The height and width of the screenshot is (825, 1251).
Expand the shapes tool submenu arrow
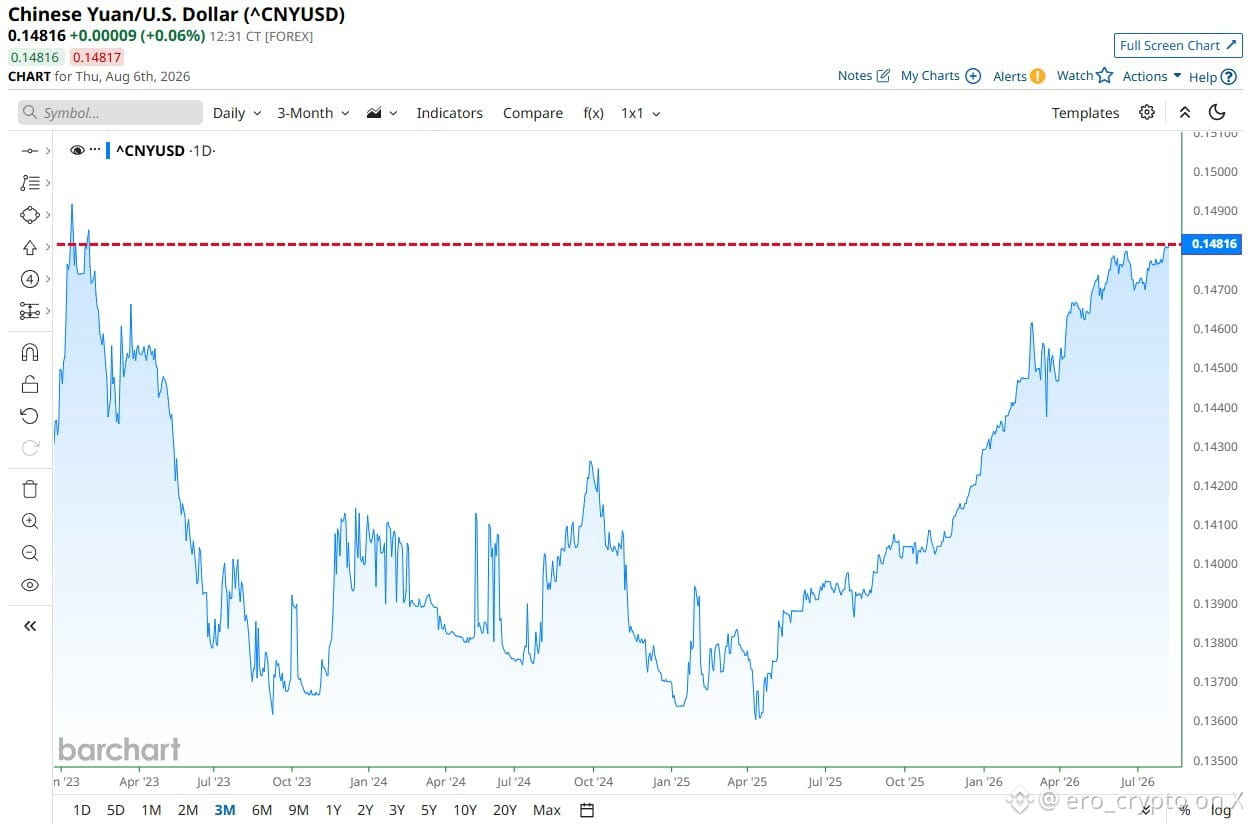[x=48, y=215]
